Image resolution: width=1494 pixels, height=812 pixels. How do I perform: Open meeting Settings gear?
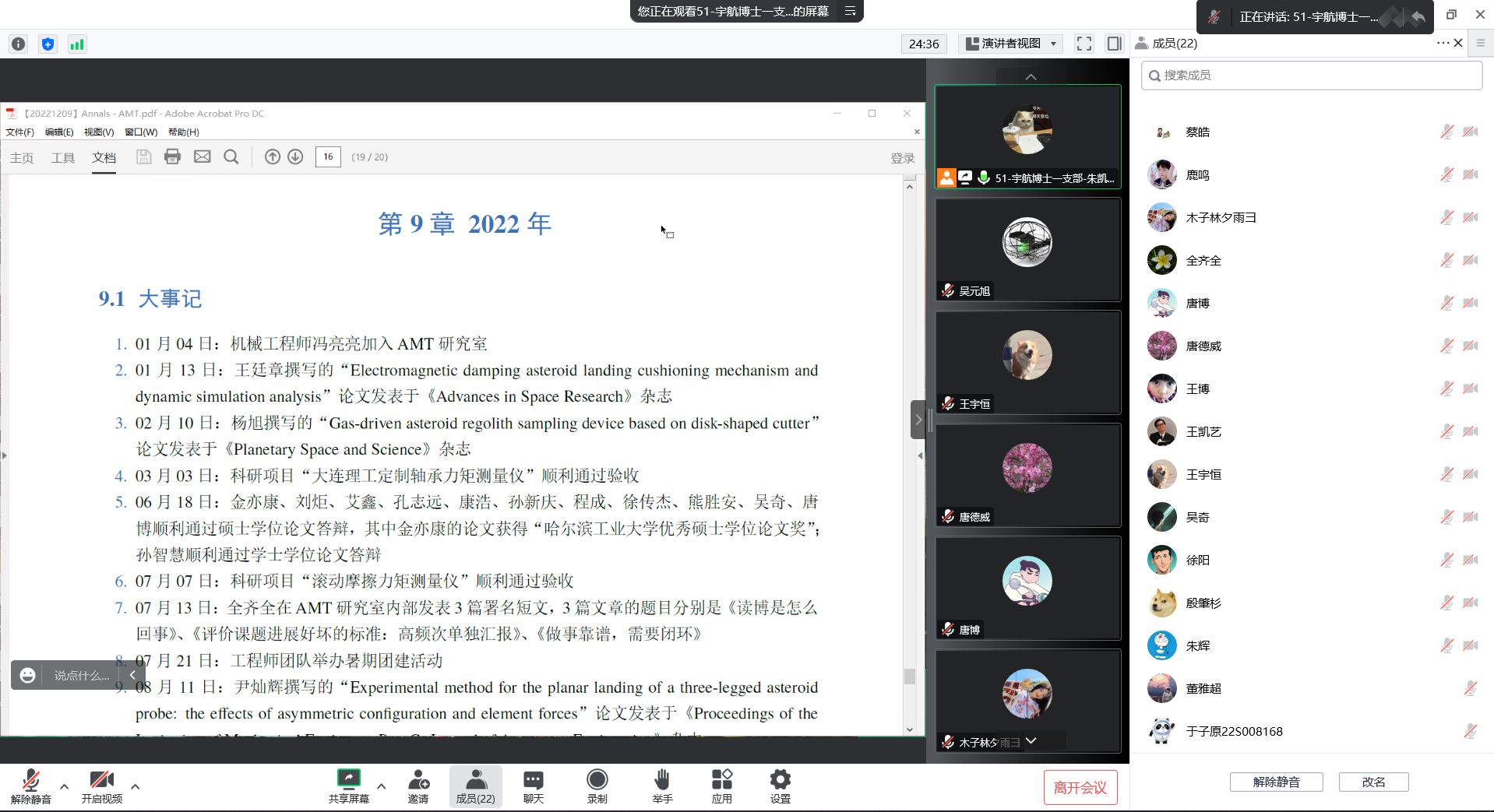(780, 786)
